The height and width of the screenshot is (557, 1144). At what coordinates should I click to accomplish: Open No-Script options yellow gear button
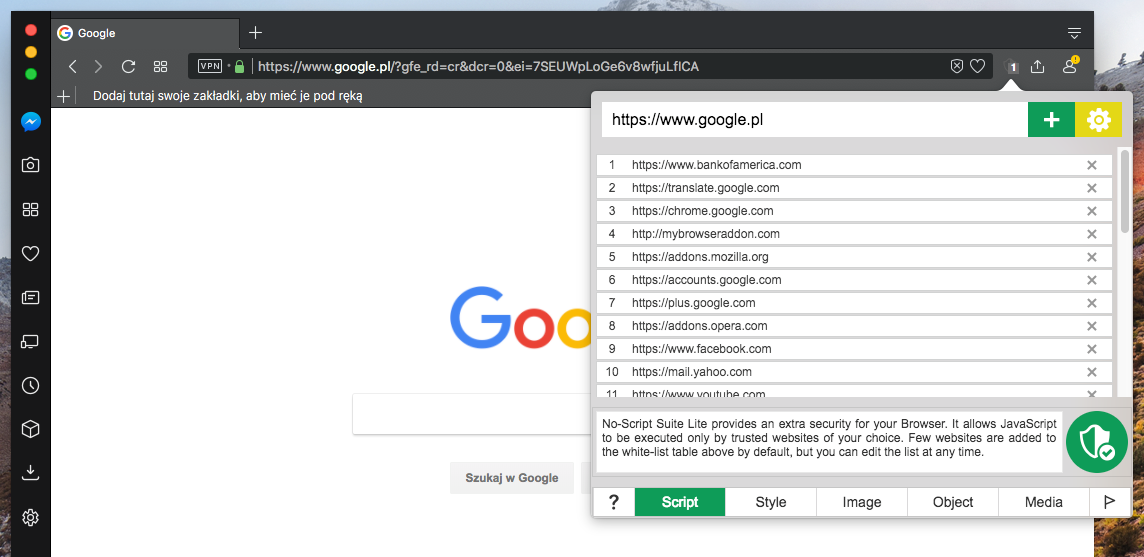click(x=1099, y=120)
